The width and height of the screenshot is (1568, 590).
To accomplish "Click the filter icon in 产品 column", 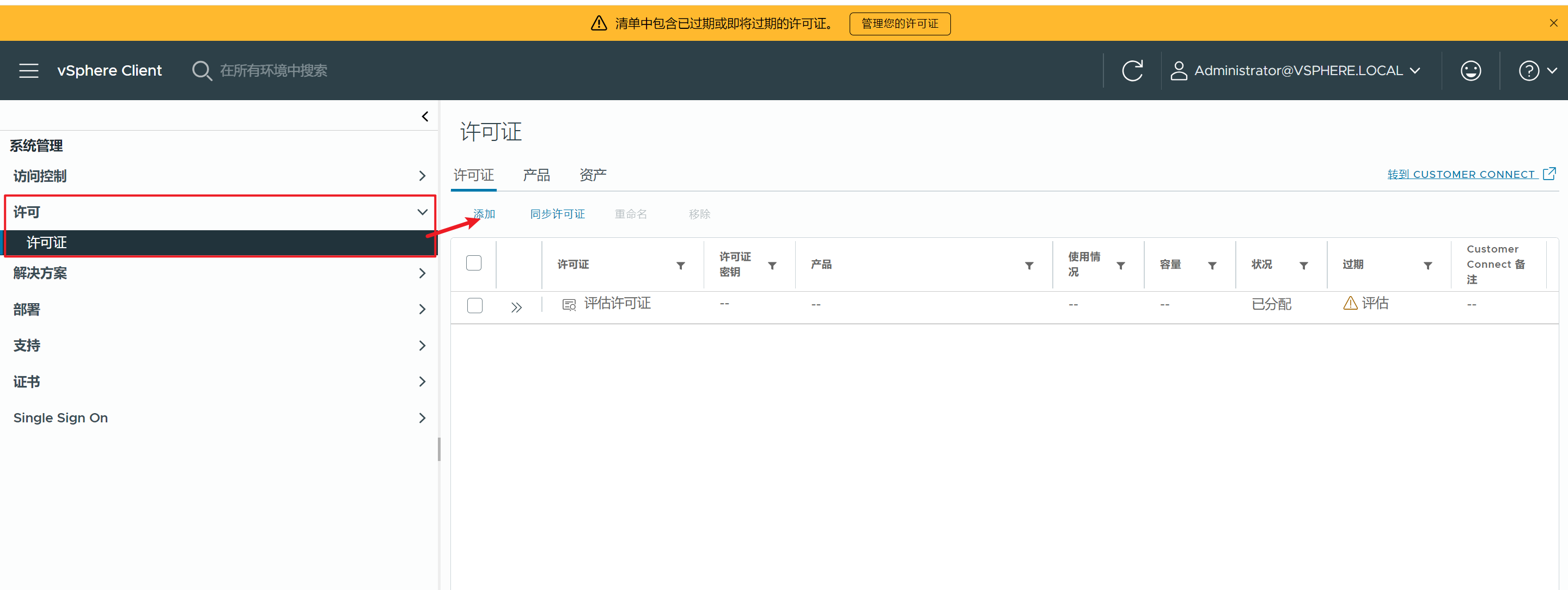I will point(1029,265).
